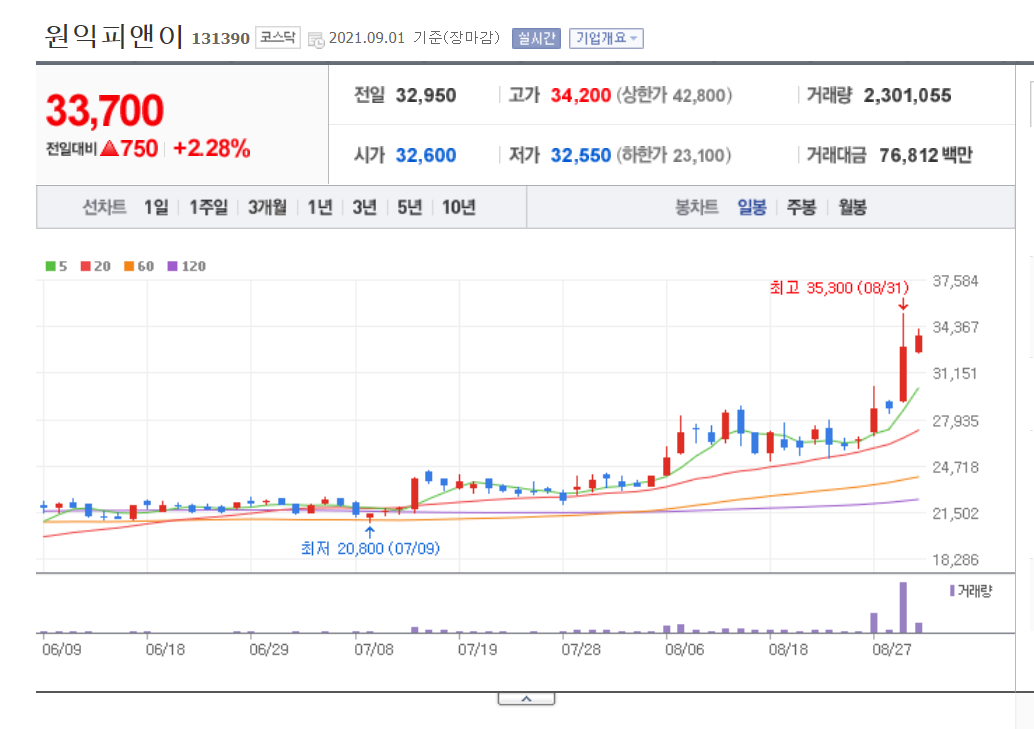1034x729 pixels.
Task: Click the red up-triangle next to 750
Action: (x=109, y=148)
